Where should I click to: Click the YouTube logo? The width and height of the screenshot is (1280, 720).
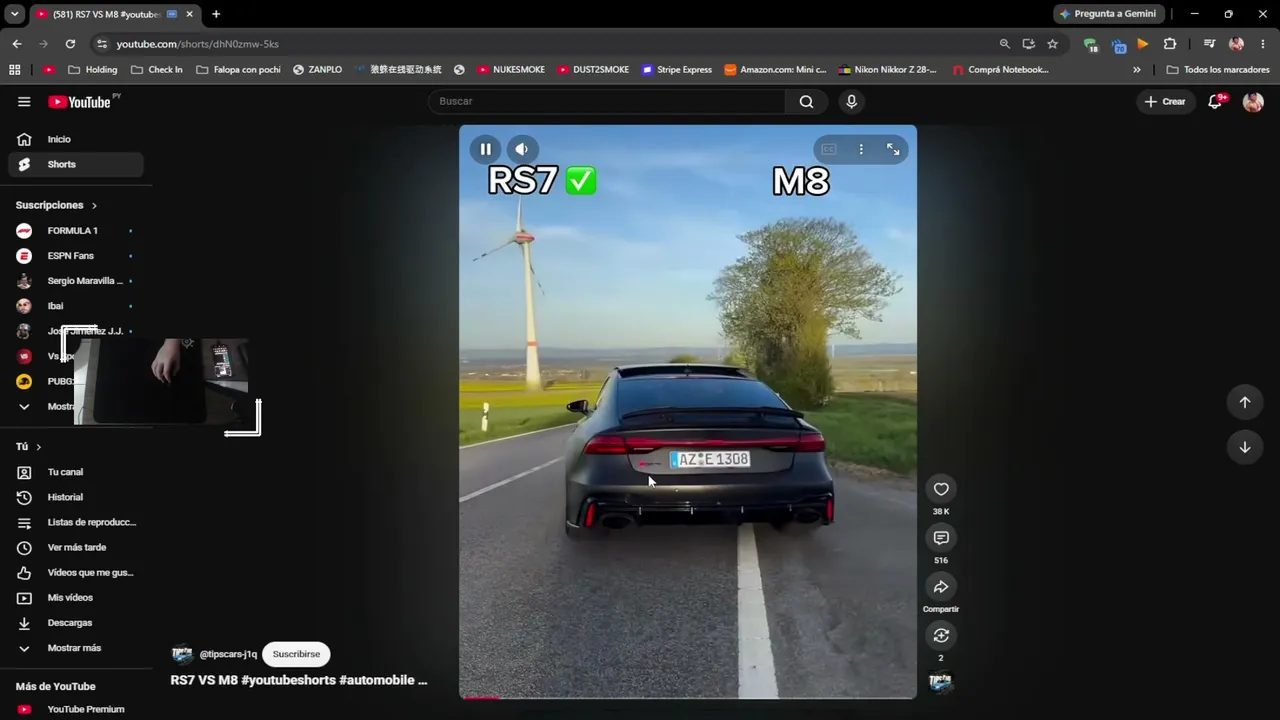tap(79, 102)
